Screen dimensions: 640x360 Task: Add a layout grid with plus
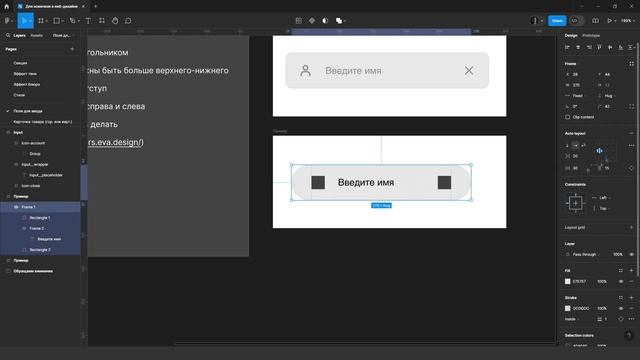tap(631, 227)
